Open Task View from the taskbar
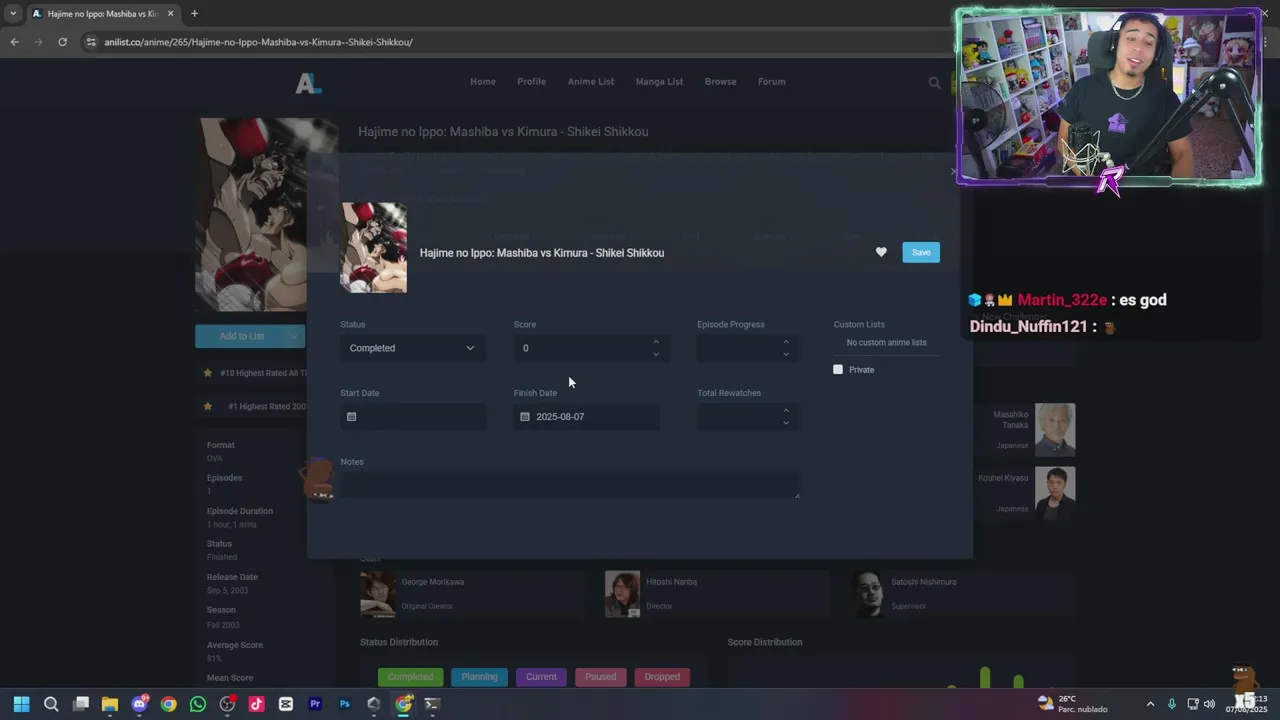The height and width of the screenshot is (720, 1280). click(81, 704)
